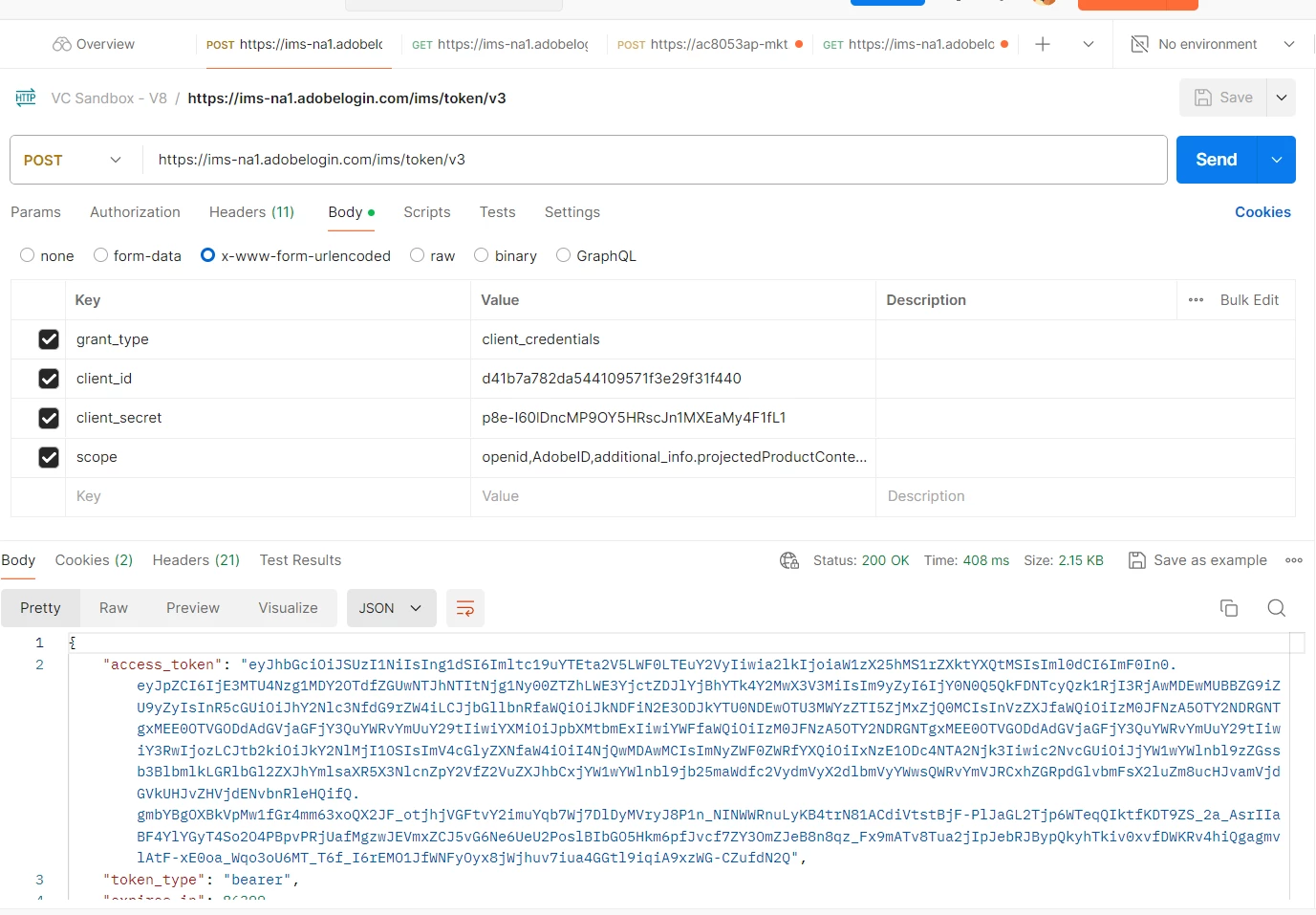This screenshot has height=915, width=1316.
Task: Uncheck the grant_type row checkbox
Action: click(x=49, y=339)
